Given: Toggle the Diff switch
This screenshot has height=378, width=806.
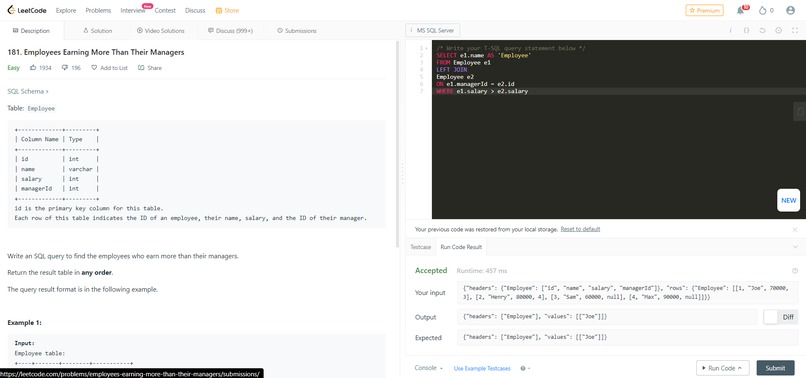Looking at the screenshot, I should [x=780, y=317].
